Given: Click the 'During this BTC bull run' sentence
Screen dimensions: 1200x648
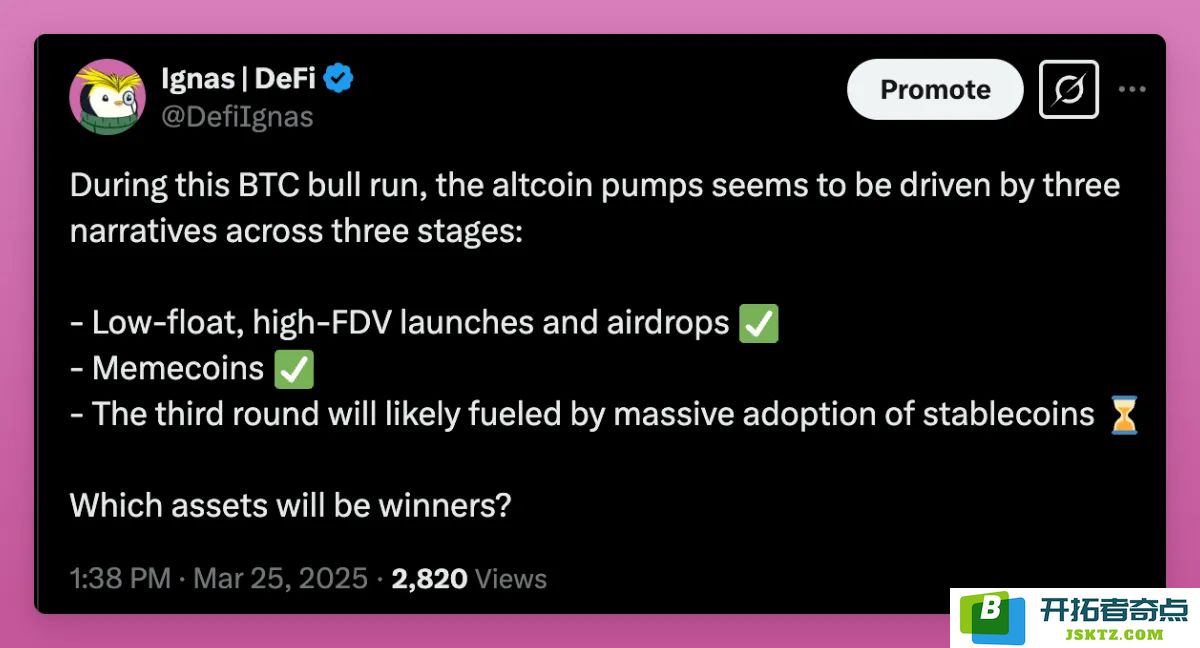Looking at the screenshot, I should [x=595, y=208].
